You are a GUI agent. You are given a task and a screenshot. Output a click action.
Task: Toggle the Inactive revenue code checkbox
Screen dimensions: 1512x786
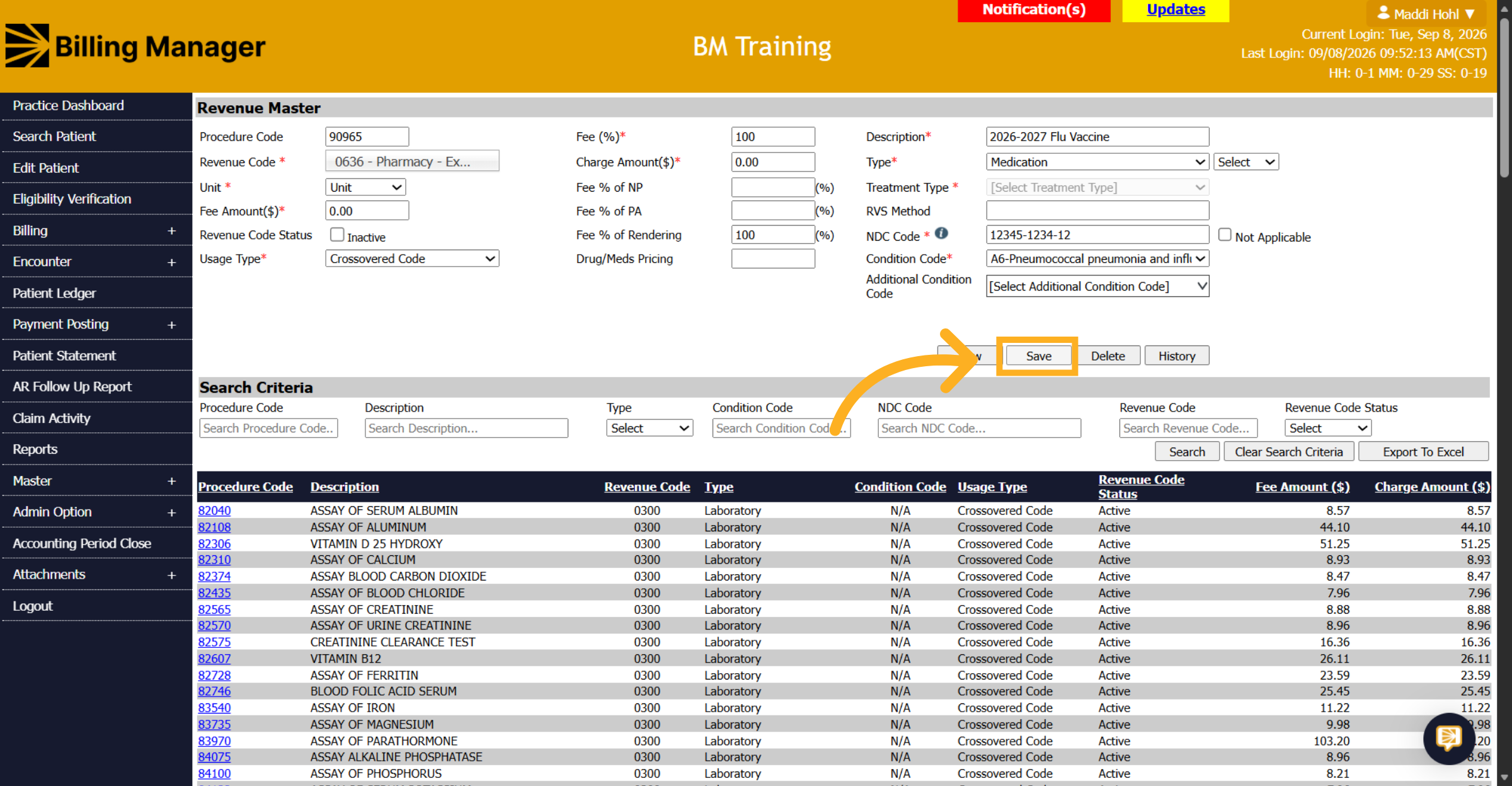tap(337, 234)
